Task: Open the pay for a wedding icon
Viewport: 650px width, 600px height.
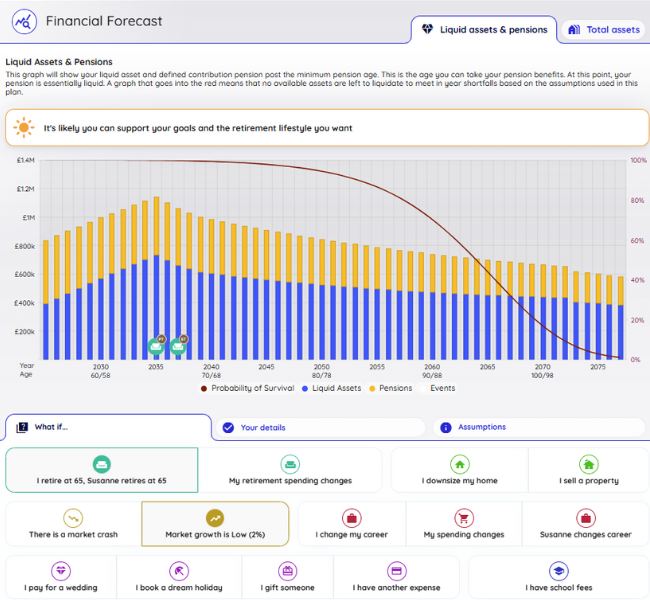Action: click(61, 571)
